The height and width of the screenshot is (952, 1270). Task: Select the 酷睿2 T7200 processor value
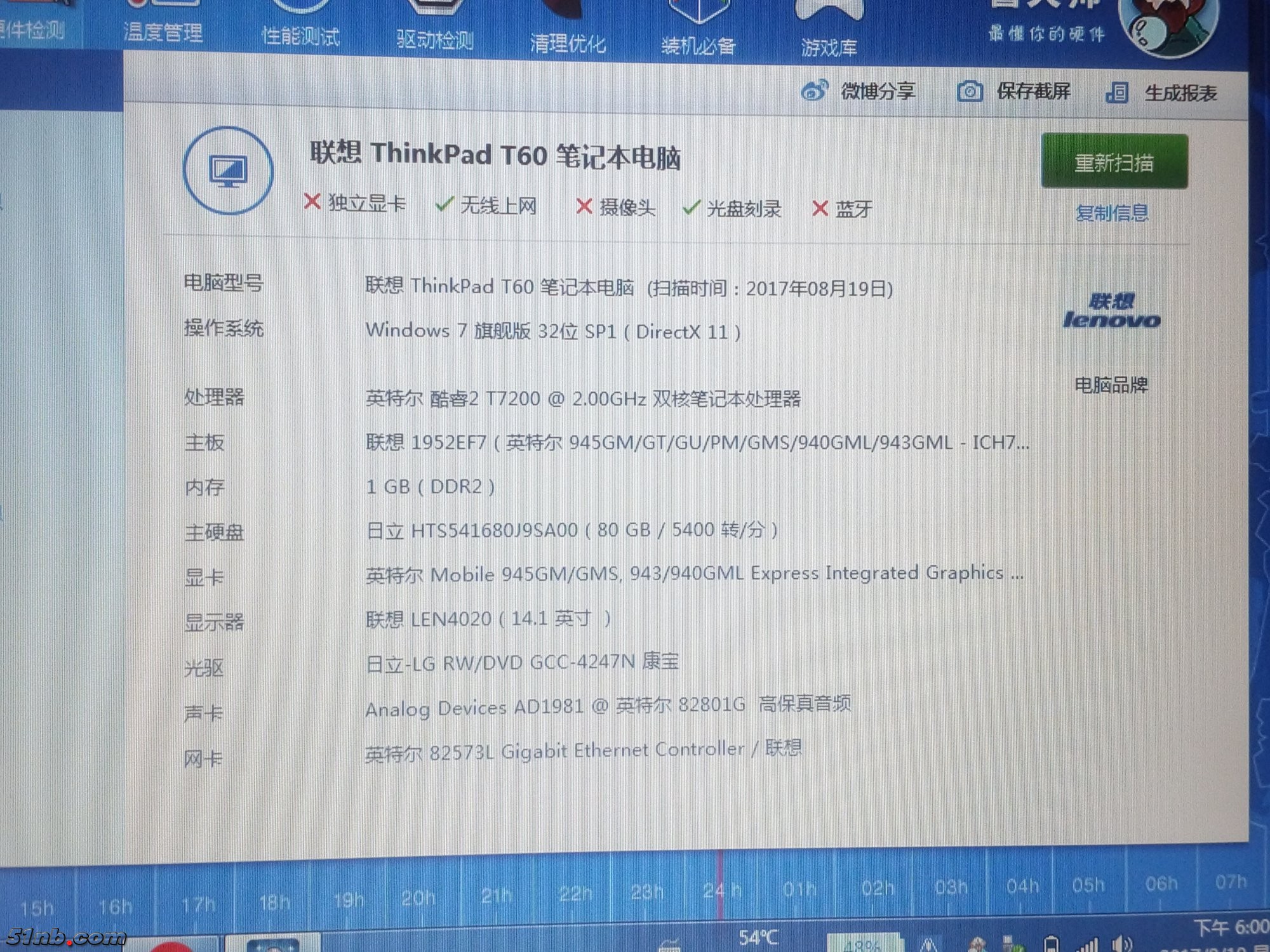coord(583,399)
